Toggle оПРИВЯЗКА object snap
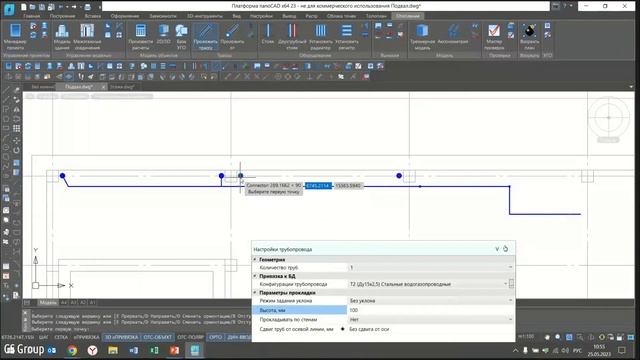This screenshot has width=640, height=360. coord(86,337)
